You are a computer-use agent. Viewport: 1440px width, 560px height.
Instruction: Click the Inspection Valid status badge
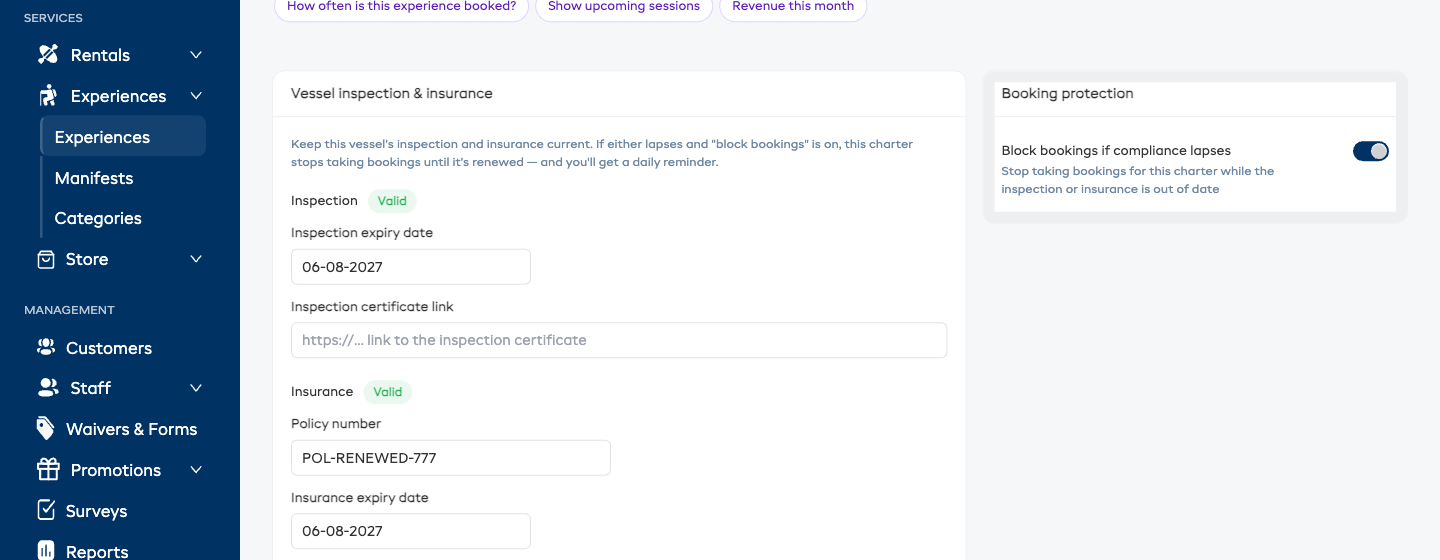tap(392, 201)
